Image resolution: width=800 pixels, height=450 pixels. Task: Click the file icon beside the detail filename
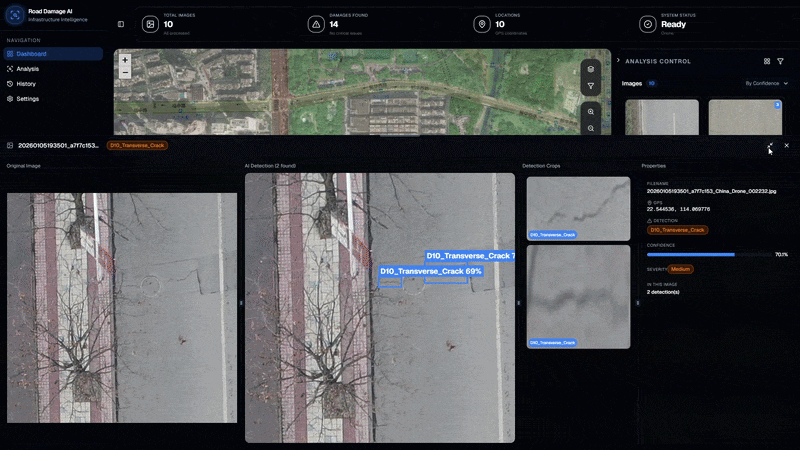click(x=10, y=145)
